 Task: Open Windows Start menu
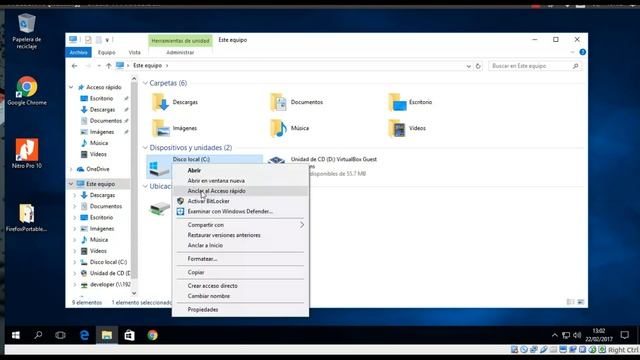tap(16, 335)
